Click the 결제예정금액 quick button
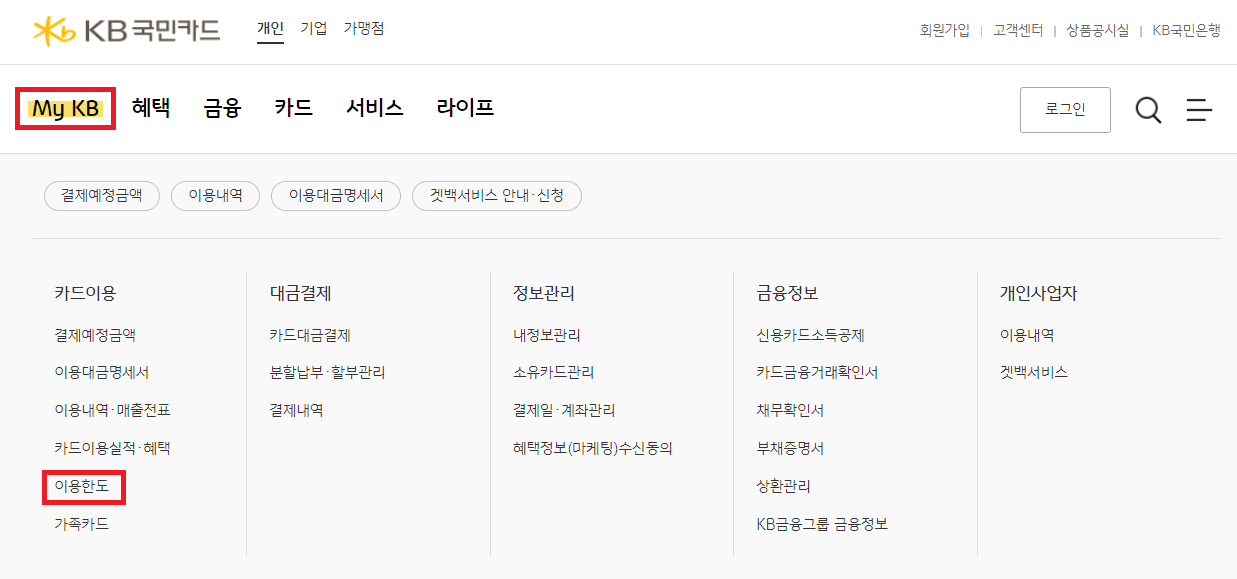1237x579 pixels. point(101,195)
